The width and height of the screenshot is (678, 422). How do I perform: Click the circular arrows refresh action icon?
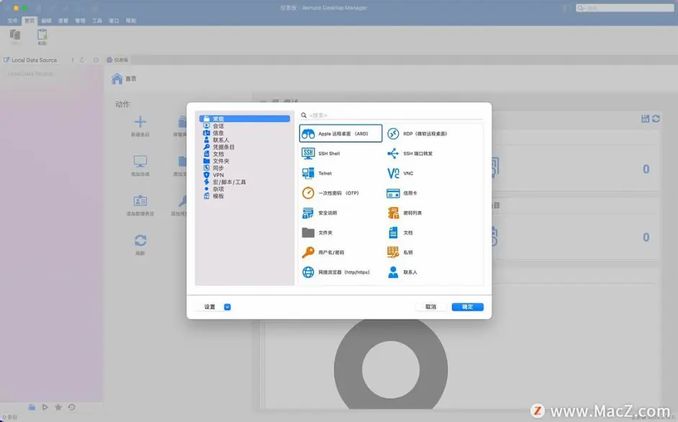coord(140,240)
